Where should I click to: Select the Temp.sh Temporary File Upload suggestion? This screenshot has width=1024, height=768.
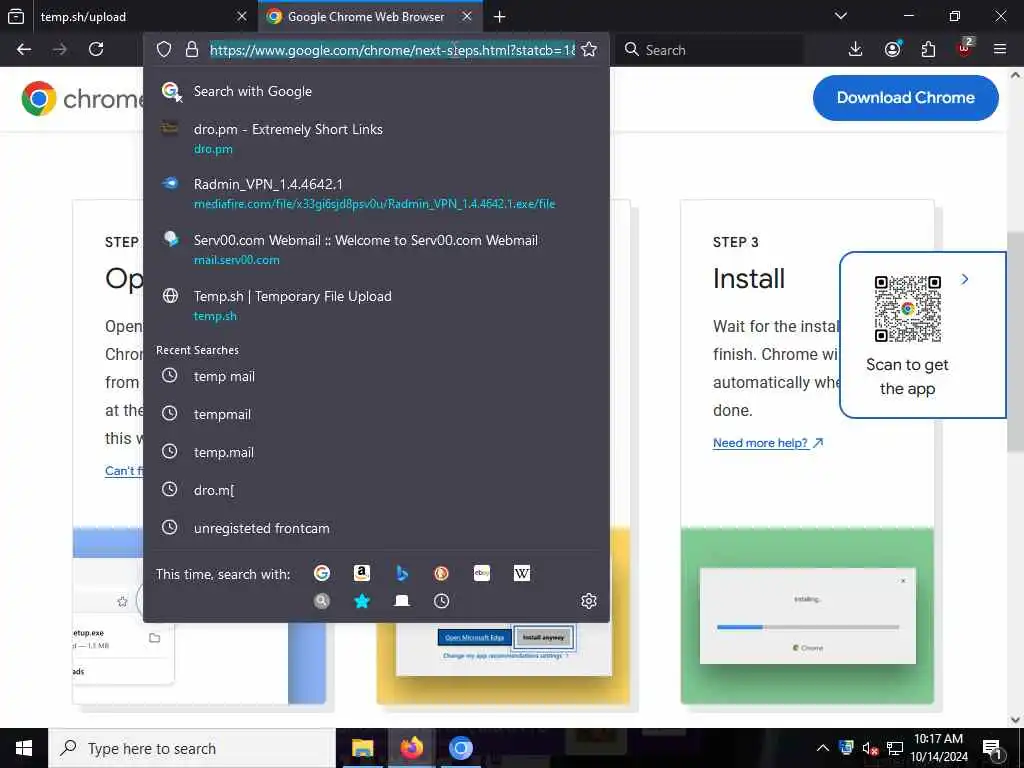click(376, 306)
